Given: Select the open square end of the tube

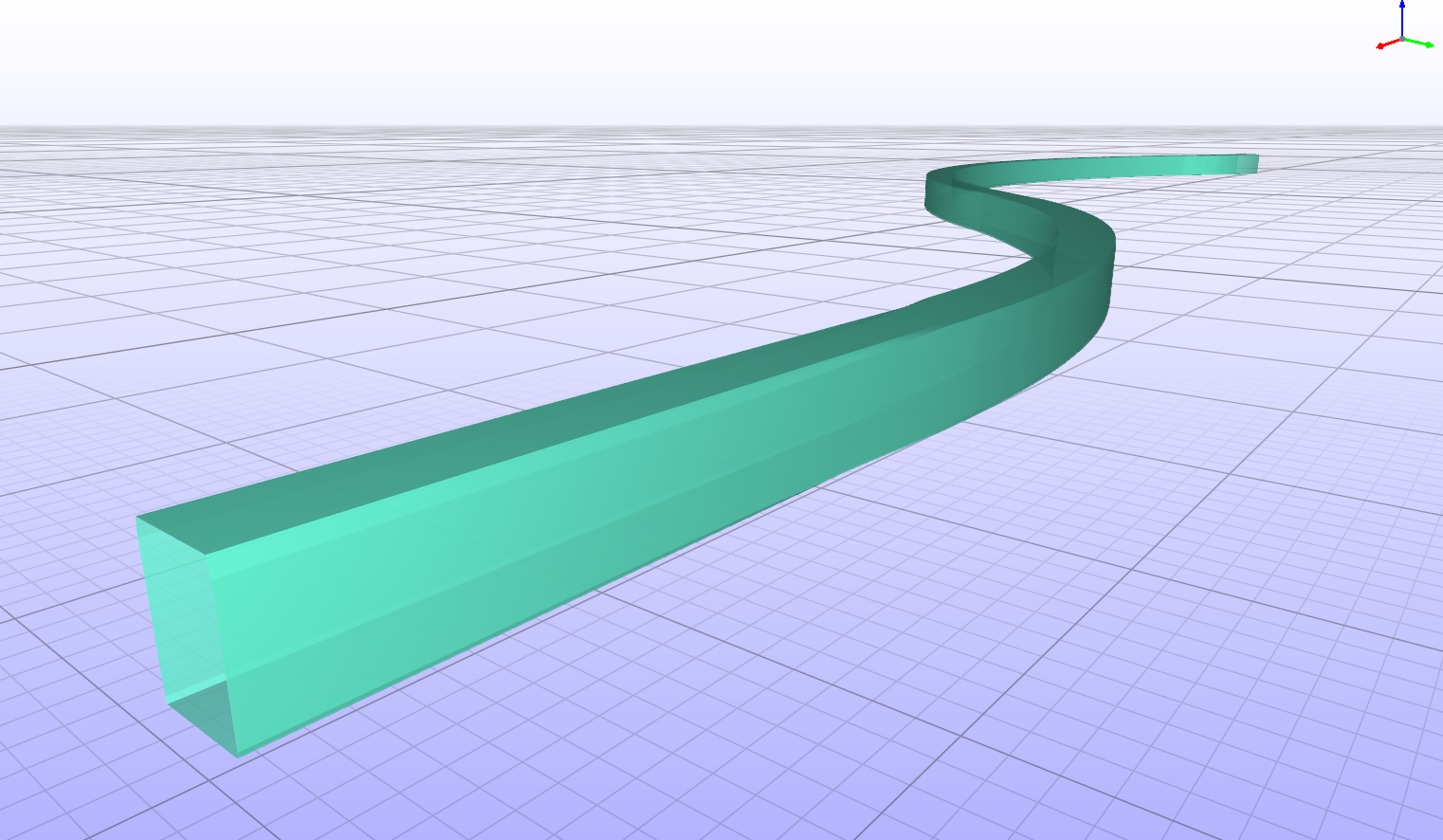Looking at the screenshot, I should (182, 626).
